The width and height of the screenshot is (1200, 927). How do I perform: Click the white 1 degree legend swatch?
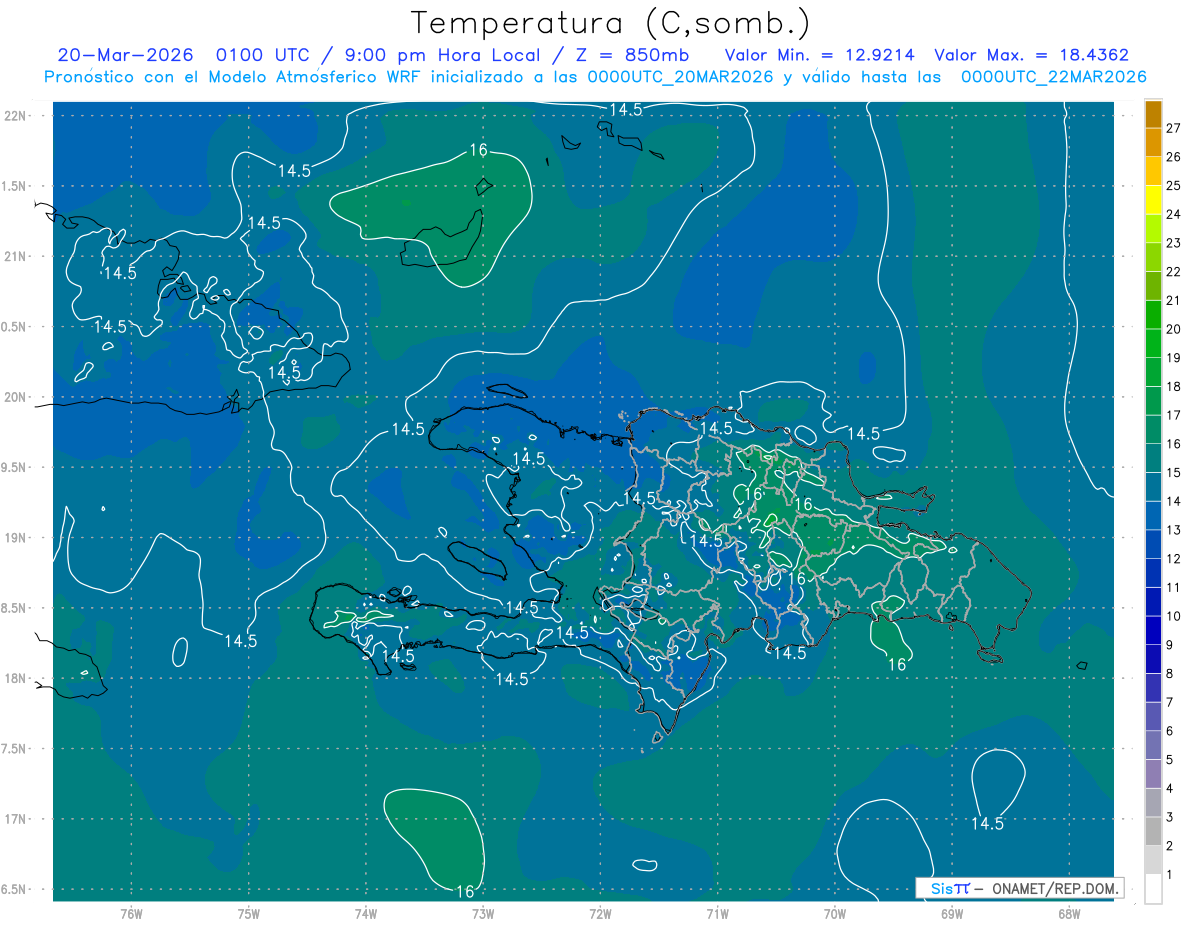1153,889
